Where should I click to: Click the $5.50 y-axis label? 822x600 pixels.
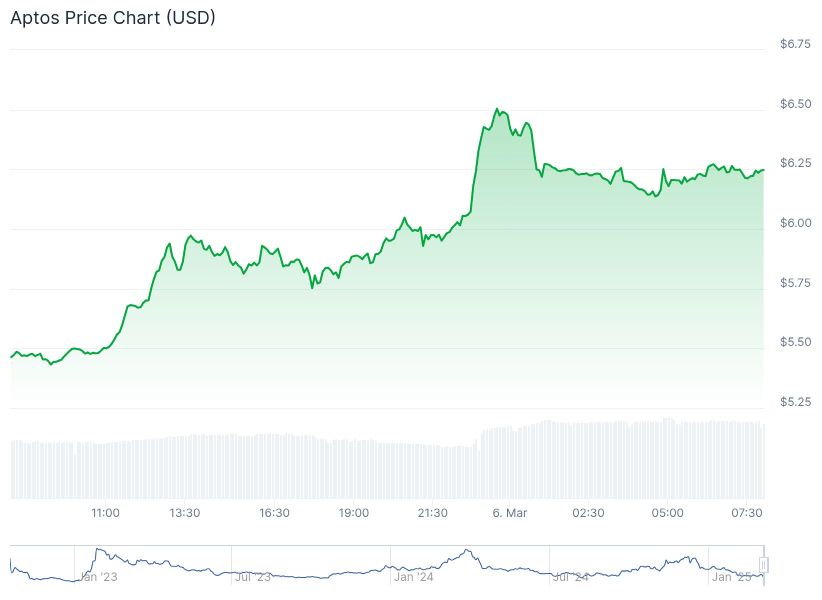point(795,342)
